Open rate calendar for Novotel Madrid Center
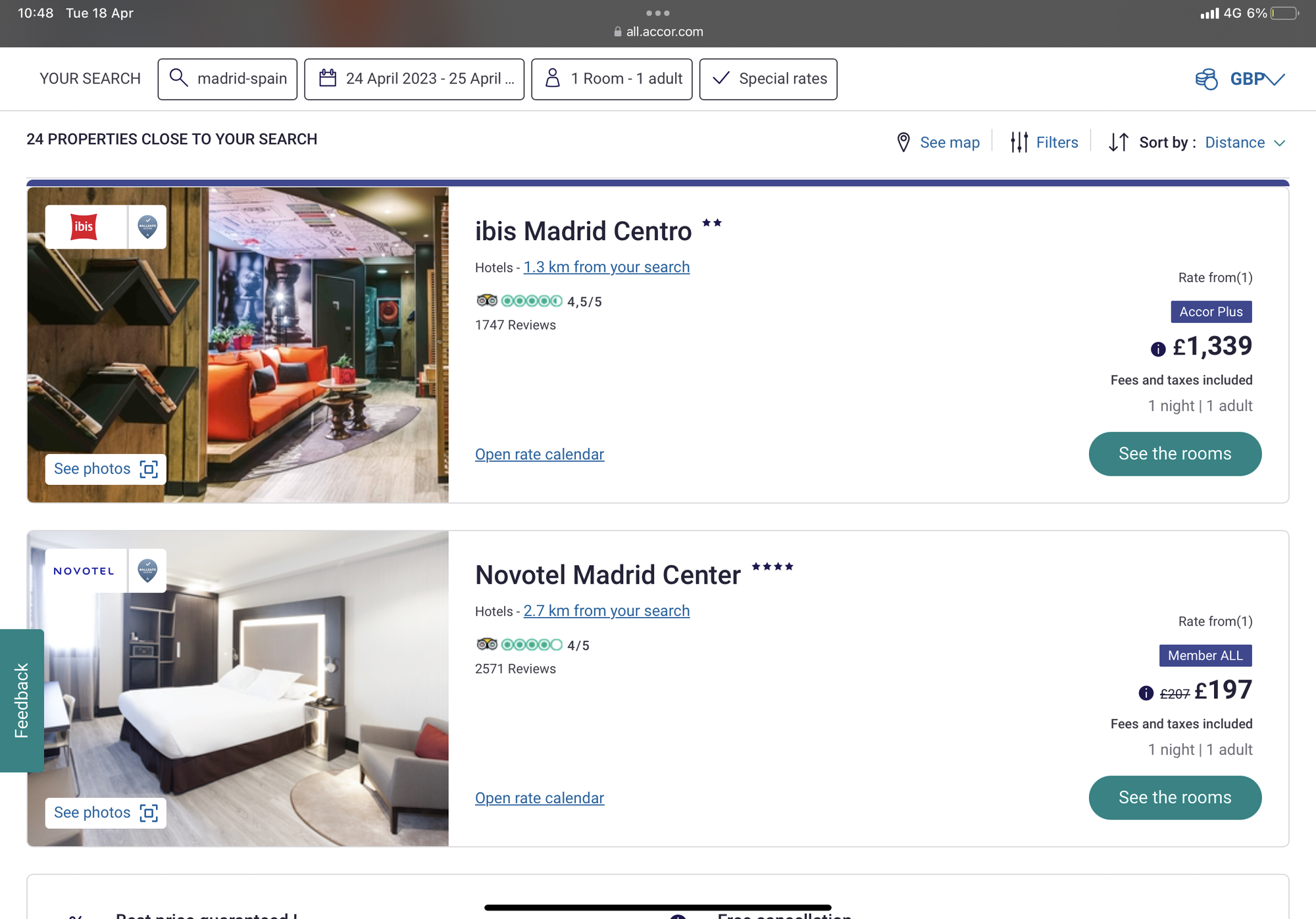1316x919 pixels. coord(540,798)
